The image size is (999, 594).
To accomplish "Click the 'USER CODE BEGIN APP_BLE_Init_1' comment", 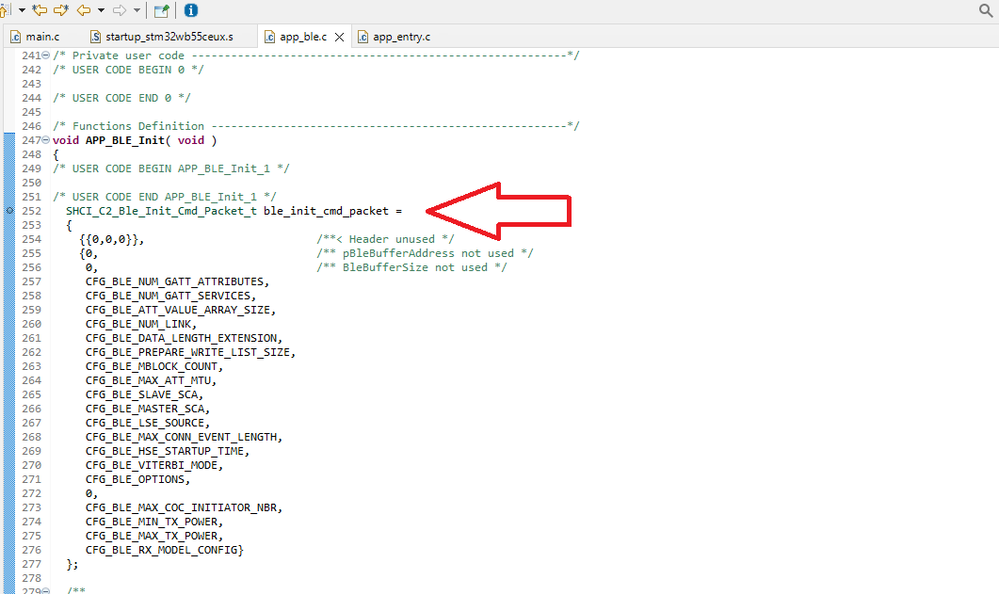I will click(171, 168).
